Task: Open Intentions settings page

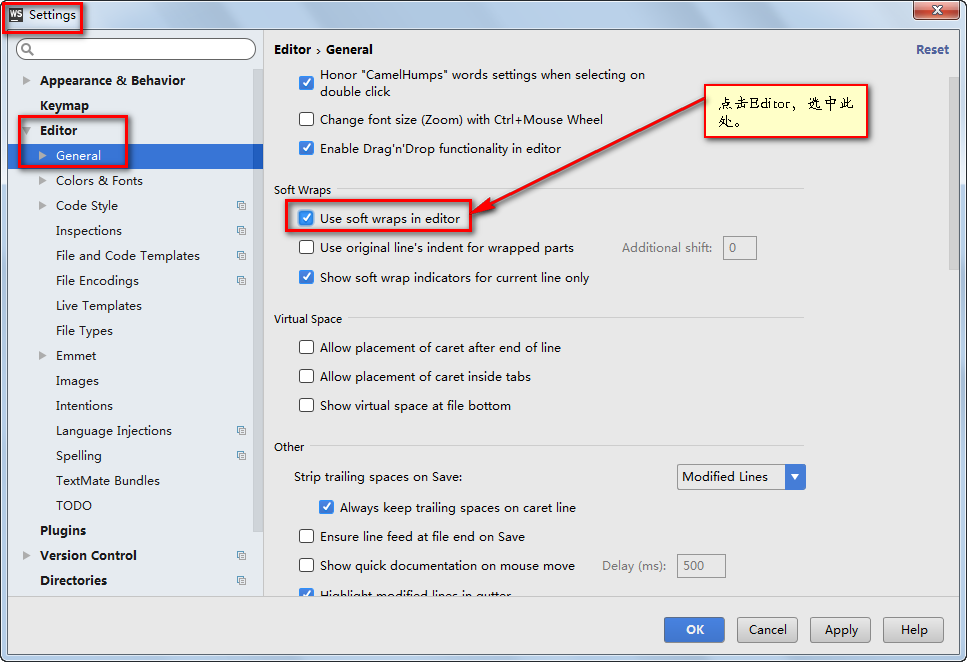Action: 84,405
